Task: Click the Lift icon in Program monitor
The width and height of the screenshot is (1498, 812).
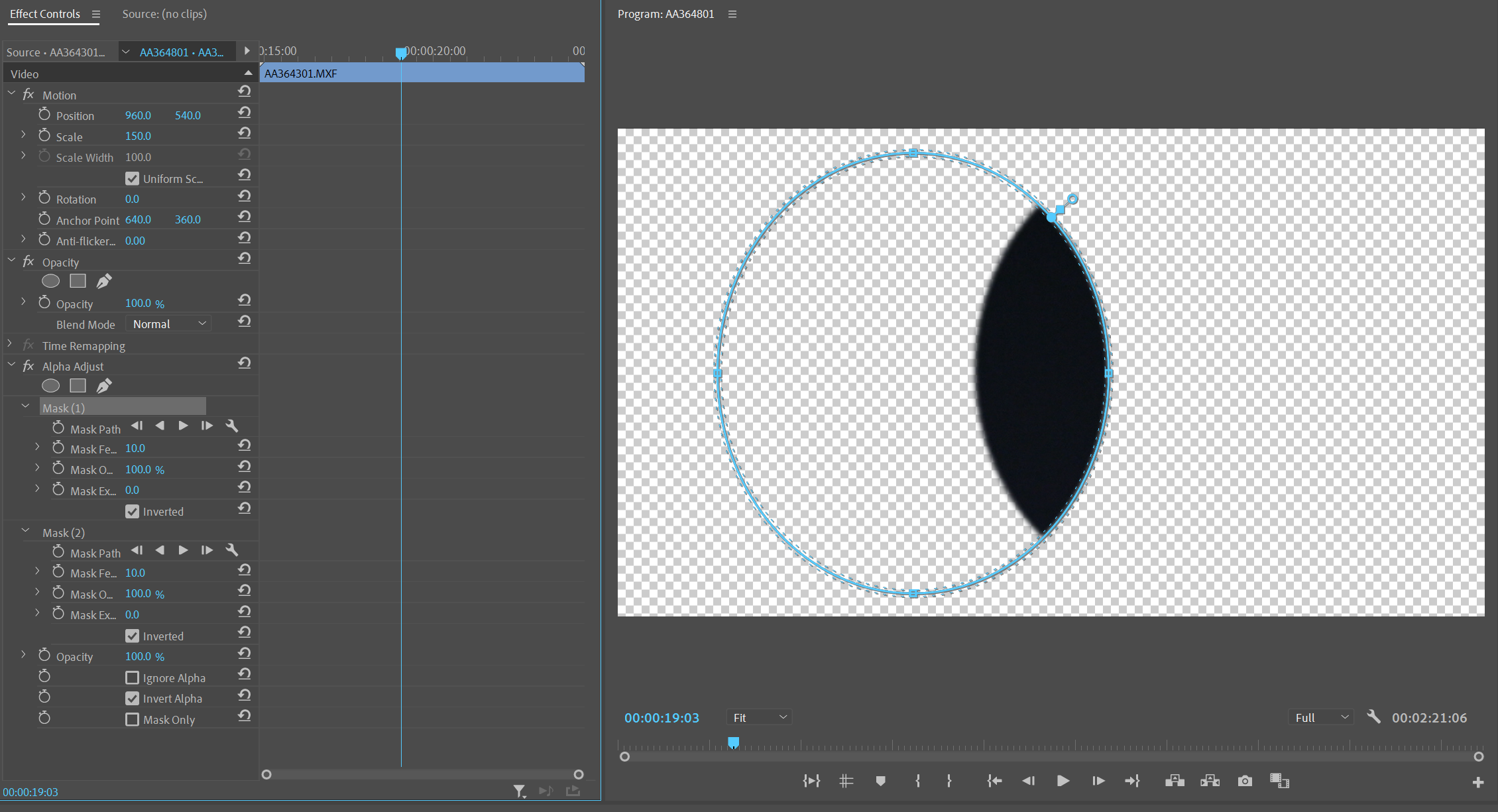Action: 1175,781
